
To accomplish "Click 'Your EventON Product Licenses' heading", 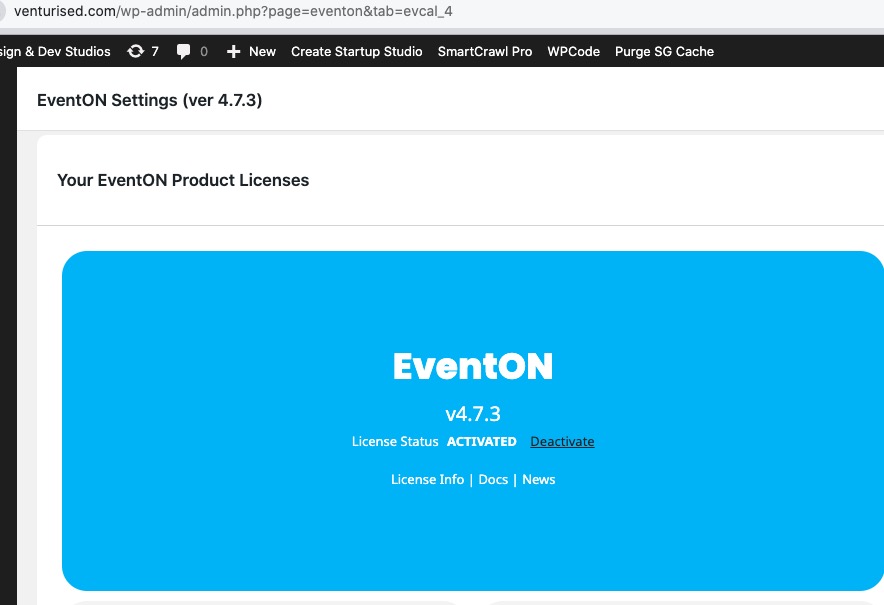I will (x=183, y=180).
